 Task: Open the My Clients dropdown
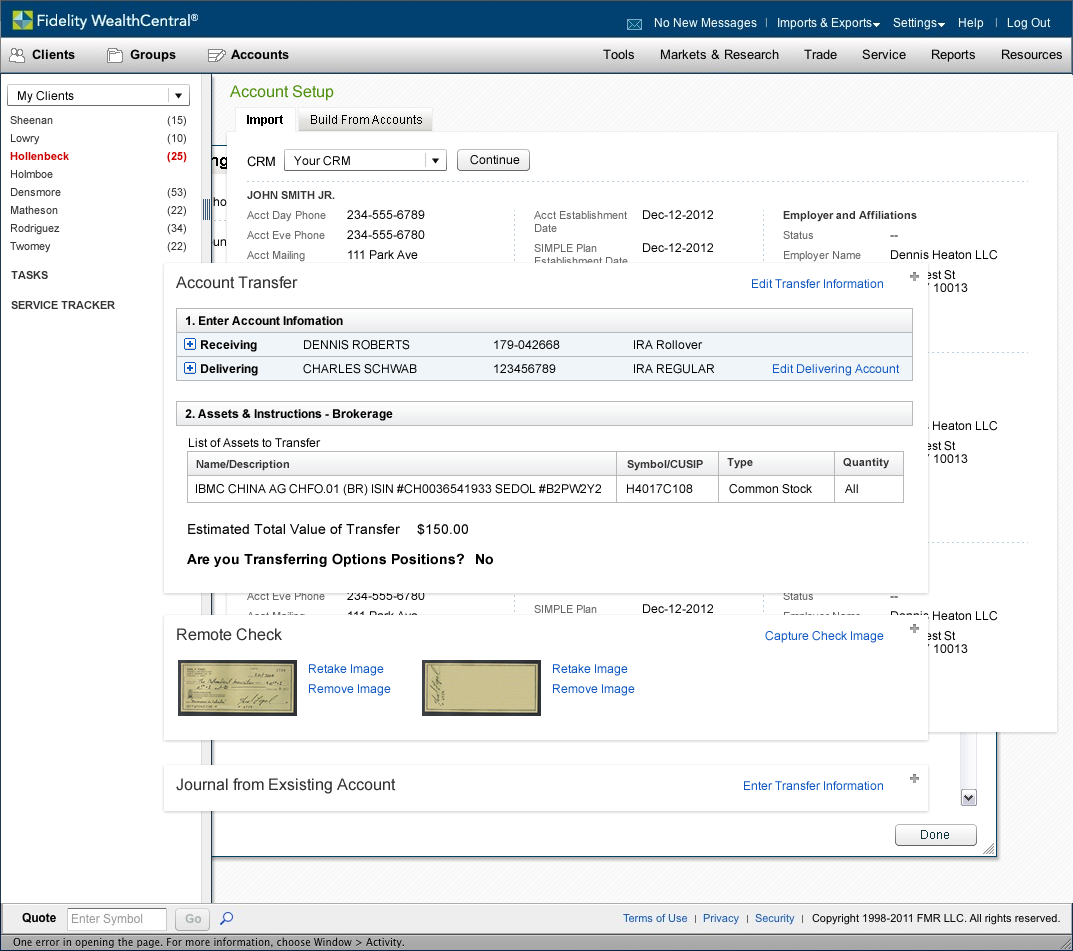pos(178,96)
